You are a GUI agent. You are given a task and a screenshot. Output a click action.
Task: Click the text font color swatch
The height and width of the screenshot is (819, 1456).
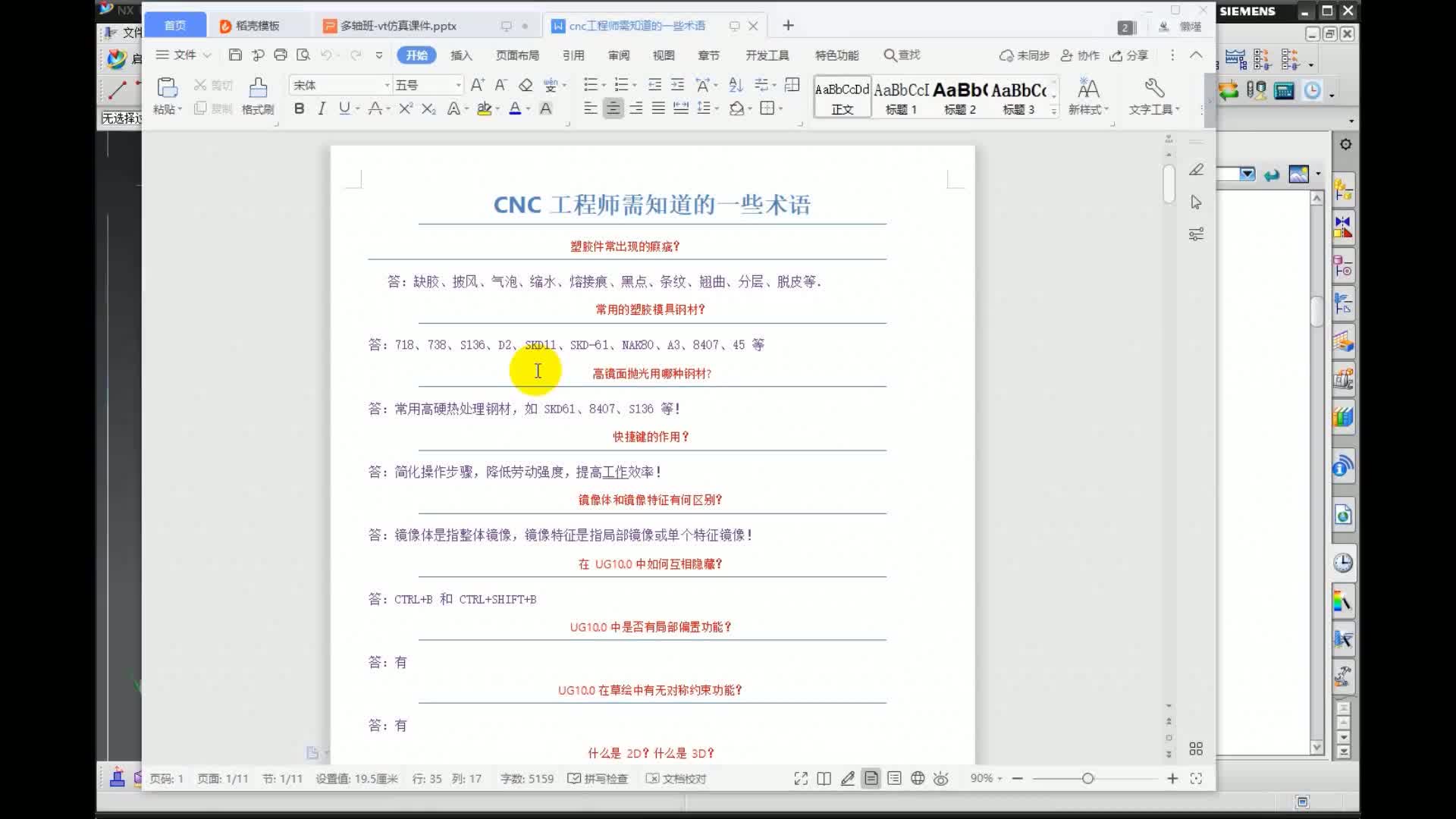tap(515, 109)
